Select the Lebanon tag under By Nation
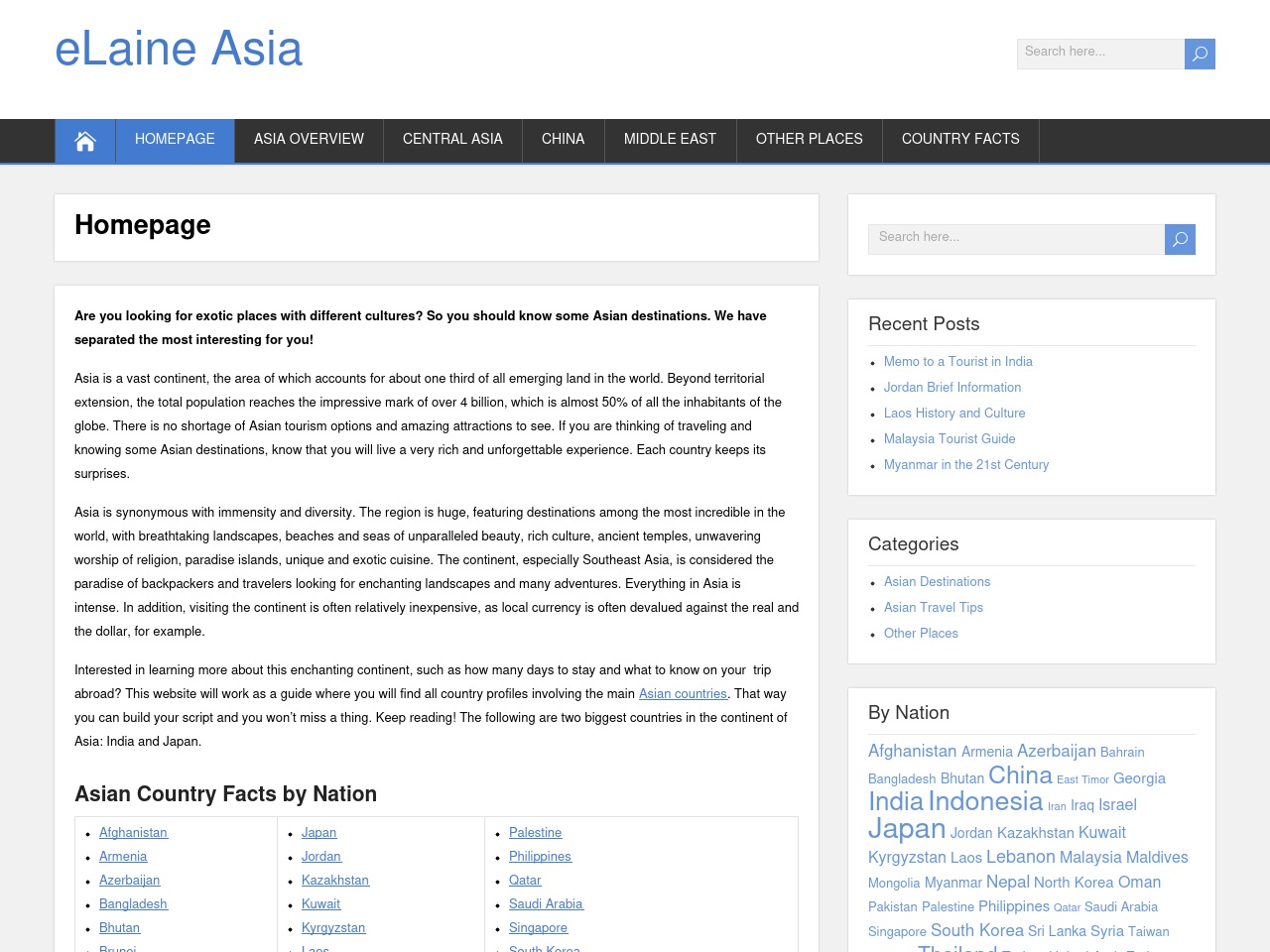 tap(1021, 858)
